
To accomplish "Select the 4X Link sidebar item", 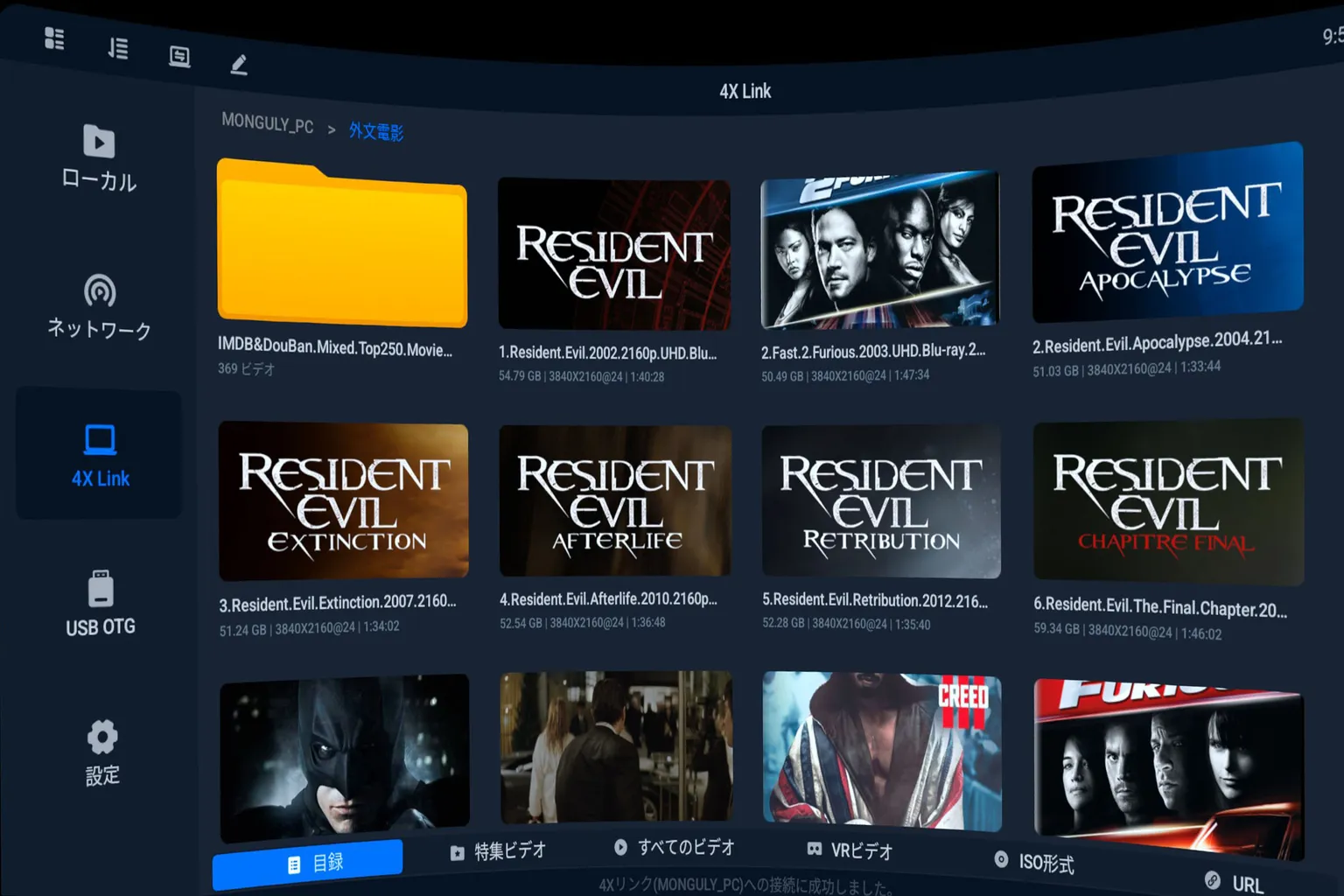I will pyautogui.click(x=100, y=454).
